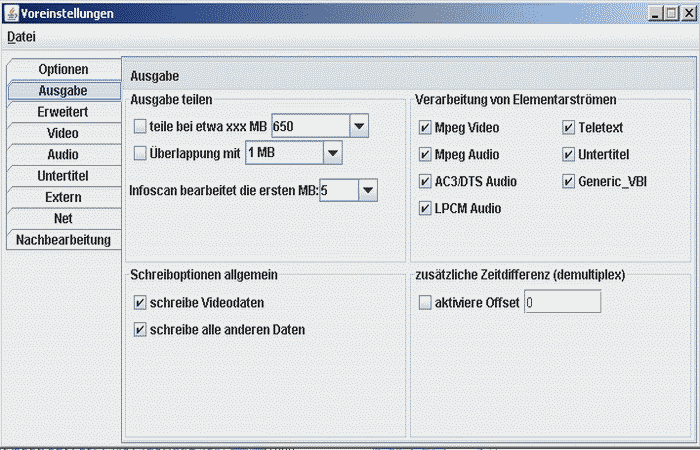Expand the 650 MB split size dropdown
The height and width of the screenshot is (450, 700).
(x=359, y=126)
